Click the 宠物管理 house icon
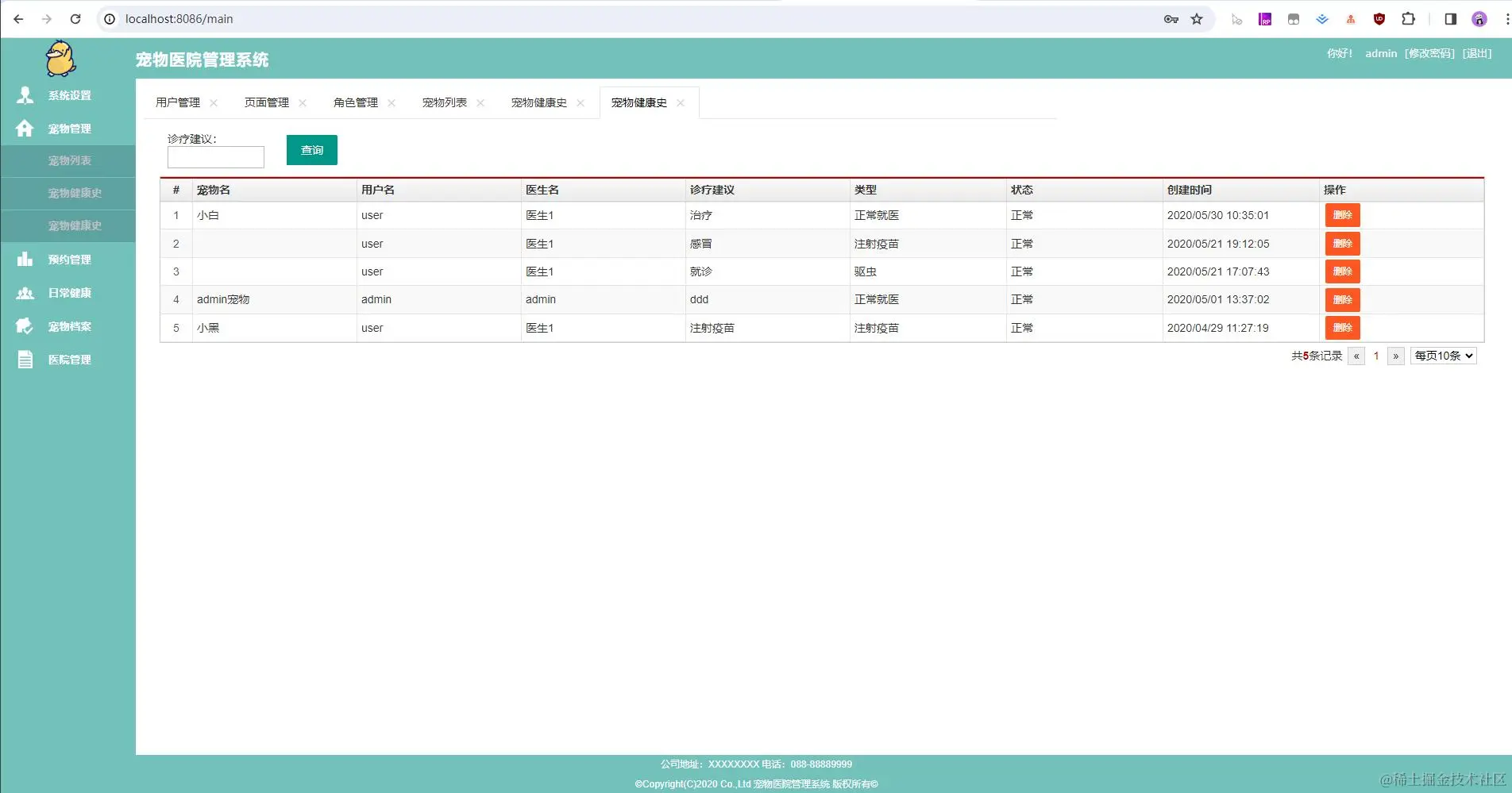The image size is (1512, 793). click(x=25, y=129)
